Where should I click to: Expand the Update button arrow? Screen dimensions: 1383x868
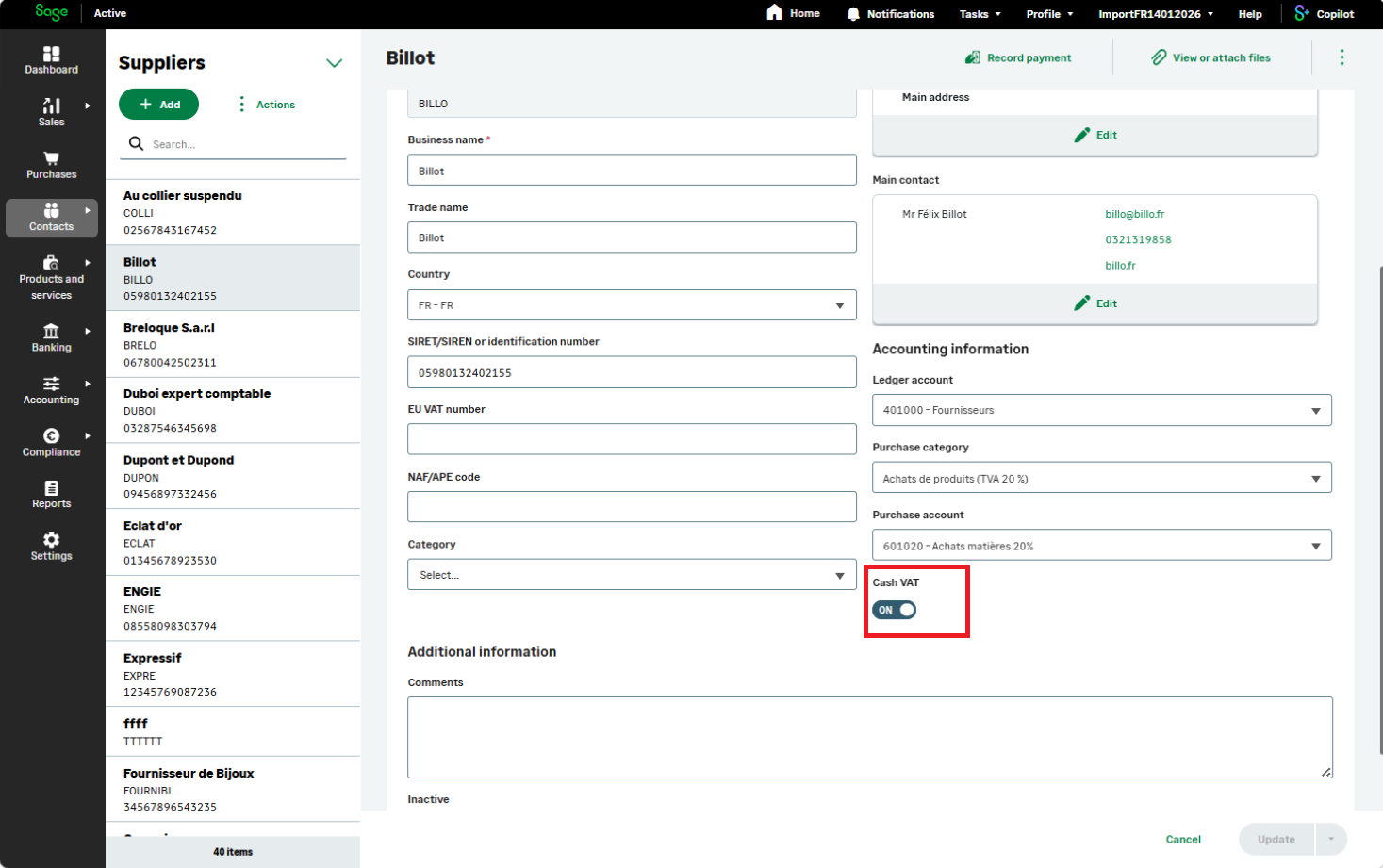point(1331,839)
